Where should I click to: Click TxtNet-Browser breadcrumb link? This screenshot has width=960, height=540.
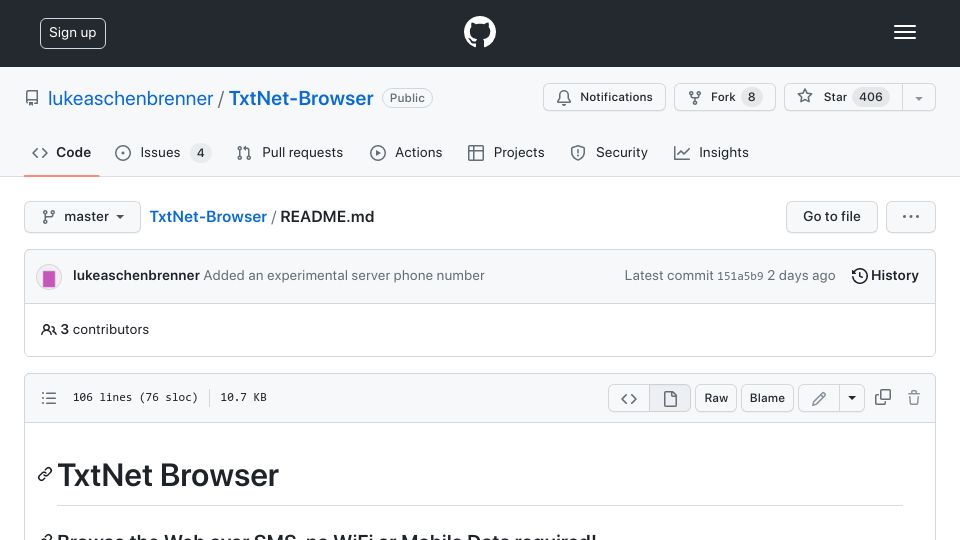(208, 217)
